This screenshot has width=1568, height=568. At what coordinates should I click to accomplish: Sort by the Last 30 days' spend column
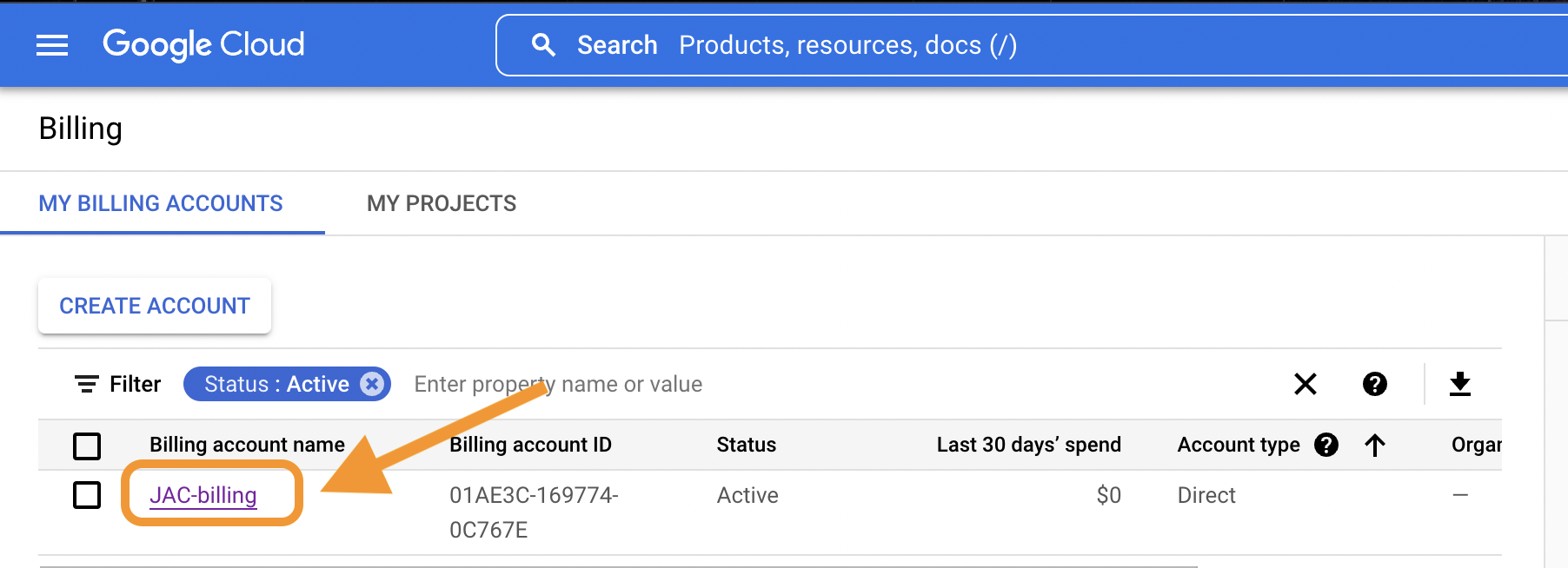point(1029,445)
